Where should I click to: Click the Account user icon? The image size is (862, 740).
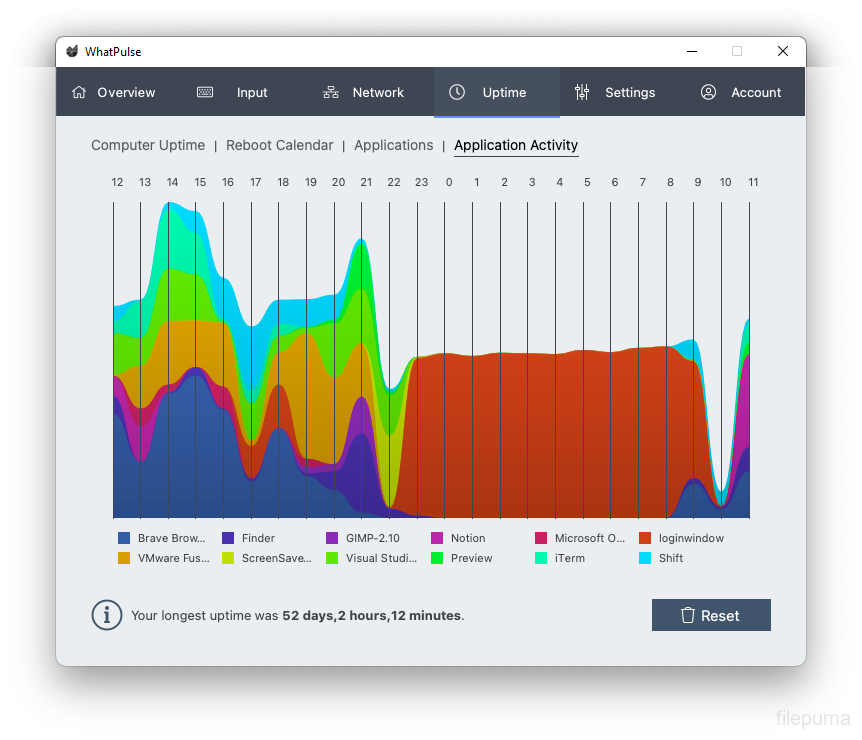pos(708,92)
